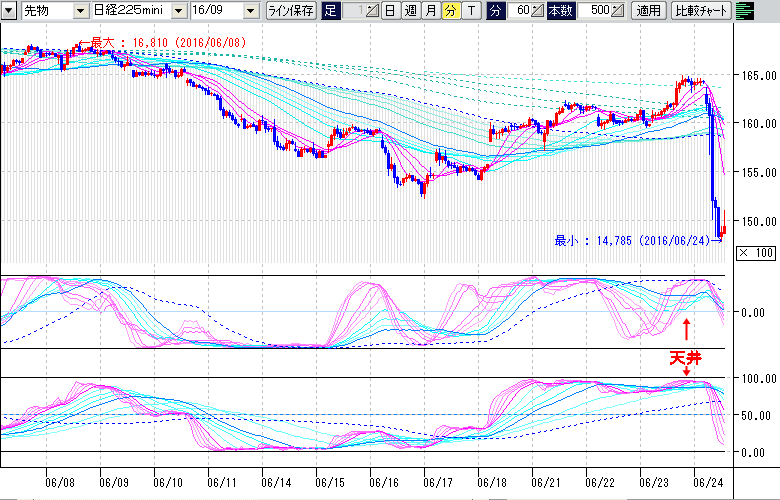Select the 日 daily timeframe toggle
Viewport: 780px width, 500px height.
[391, 10]
